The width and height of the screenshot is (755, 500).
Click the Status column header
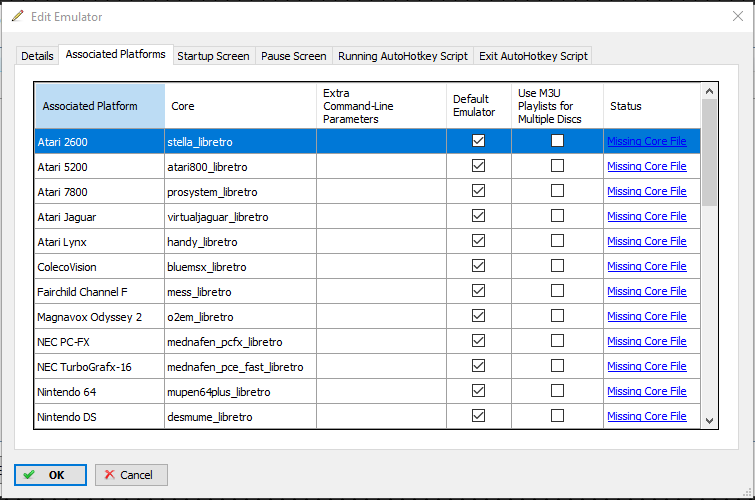tap(652, 106)
